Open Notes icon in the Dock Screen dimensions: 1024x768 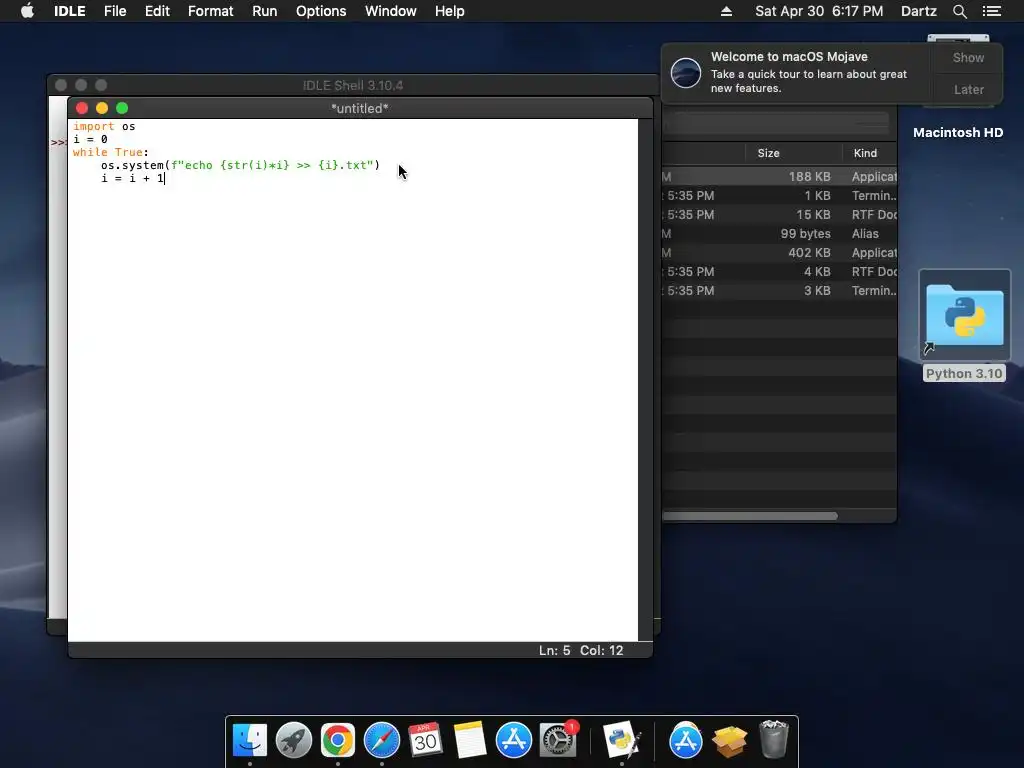(x=470, y=740)
